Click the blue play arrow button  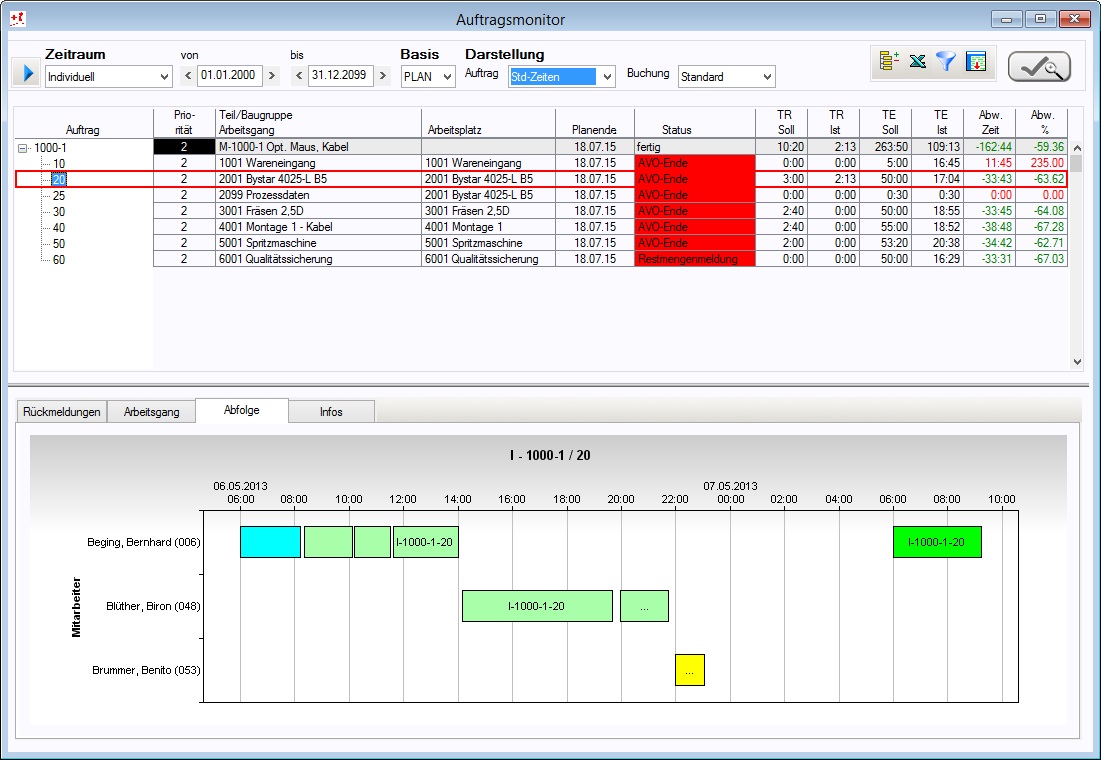(x=27, y=72)
